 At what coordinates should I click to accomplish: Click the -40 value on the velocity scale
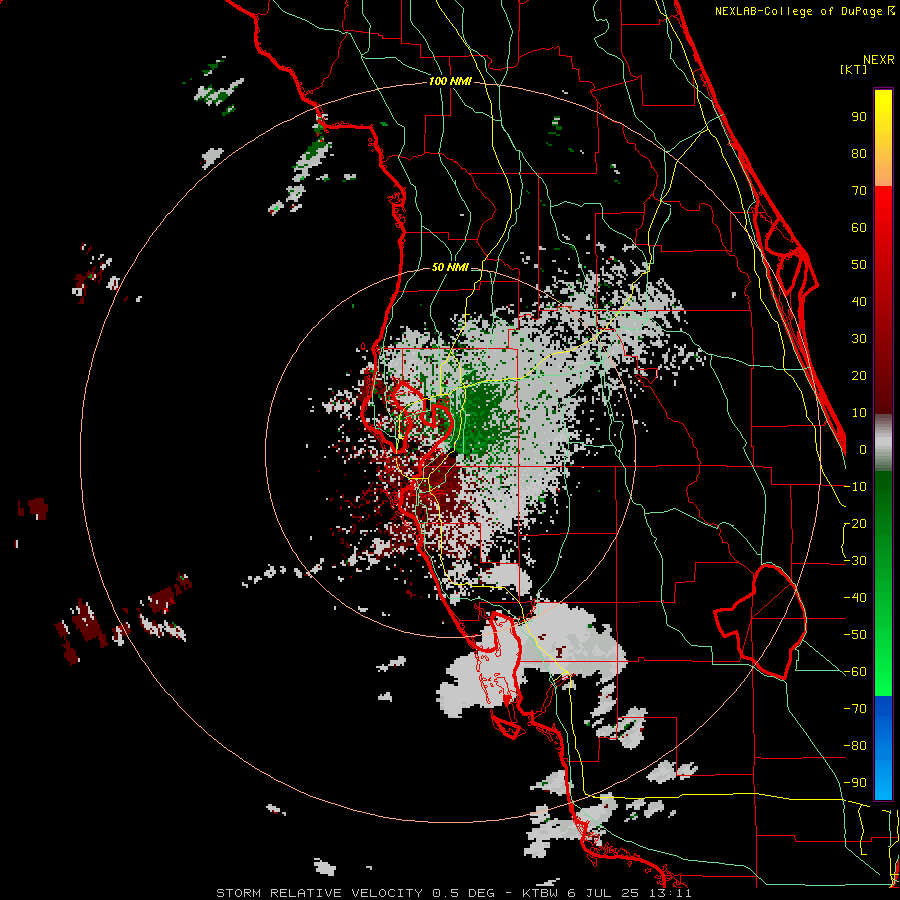(x=855, y=598)
